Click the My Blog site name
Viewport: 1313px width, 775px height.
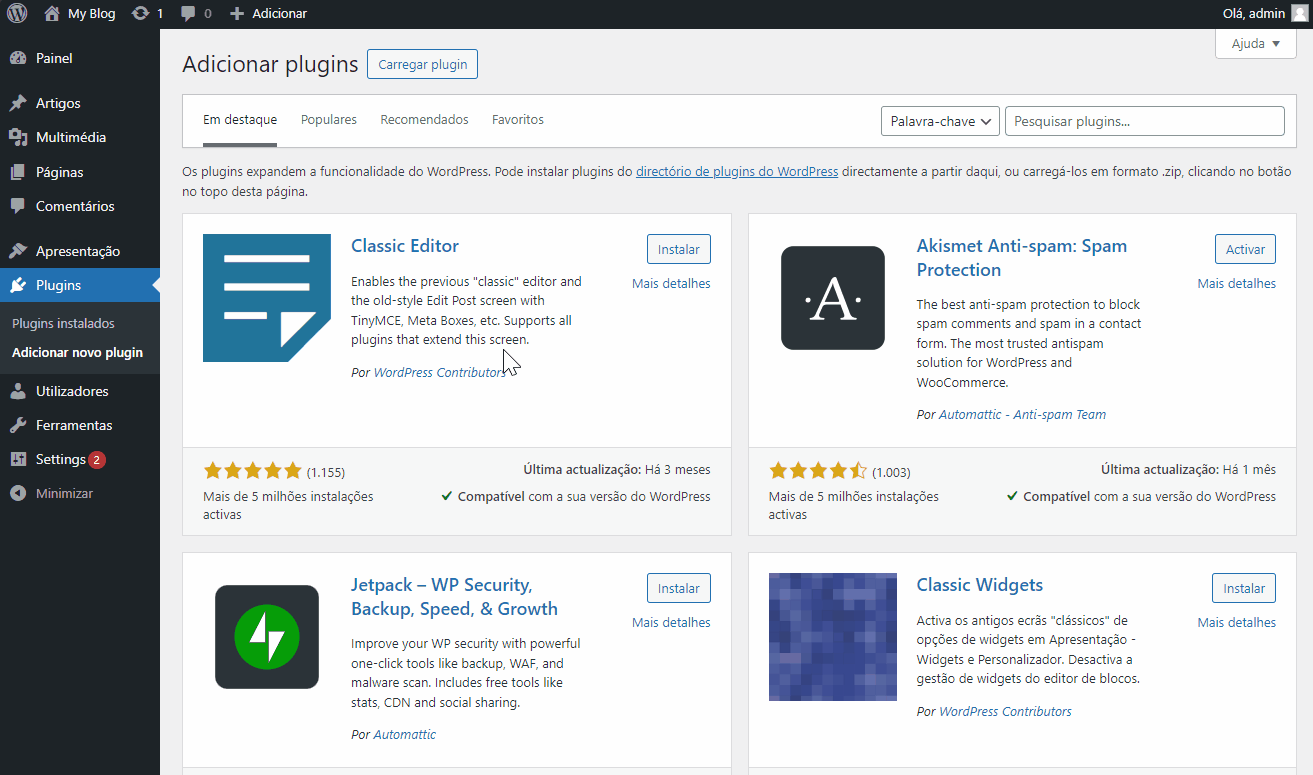click(91, 14)
